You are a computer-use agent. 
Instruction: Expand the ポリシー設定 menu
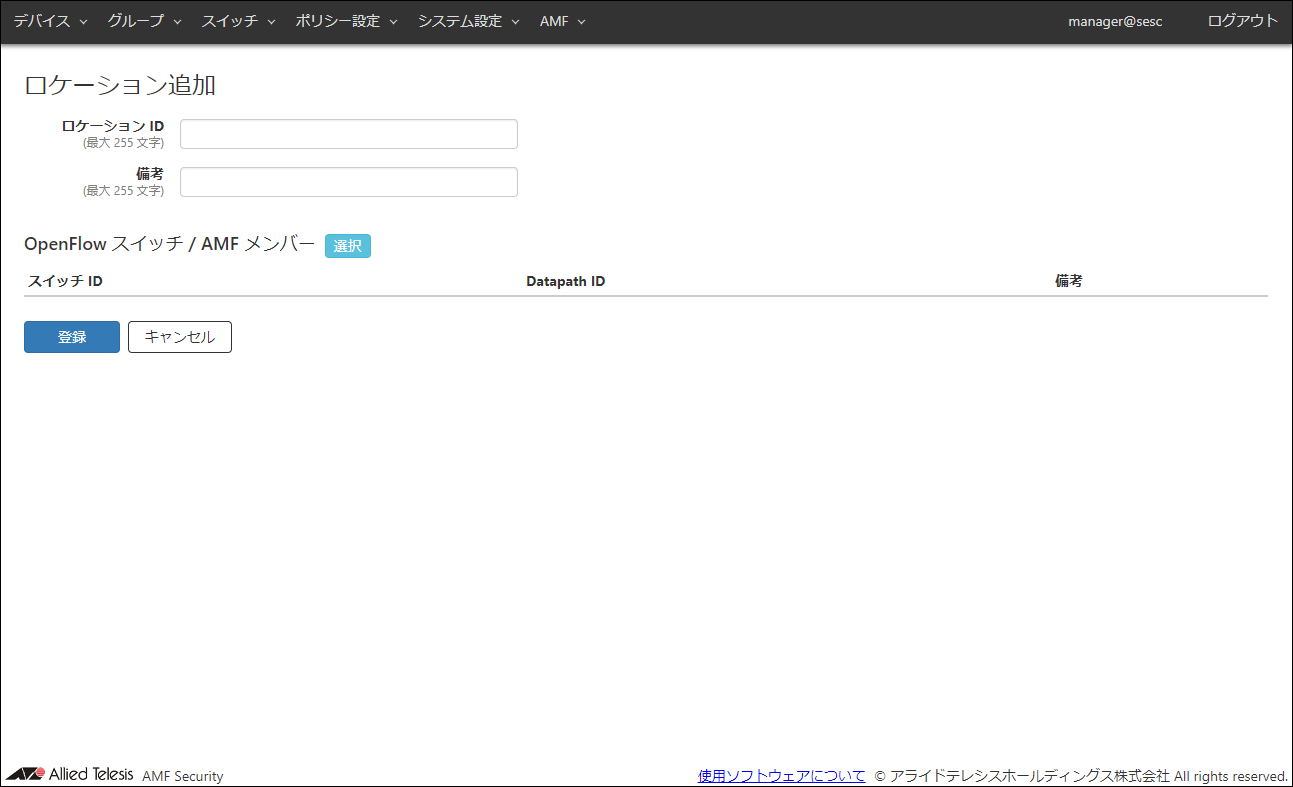(x=346, y=21)
